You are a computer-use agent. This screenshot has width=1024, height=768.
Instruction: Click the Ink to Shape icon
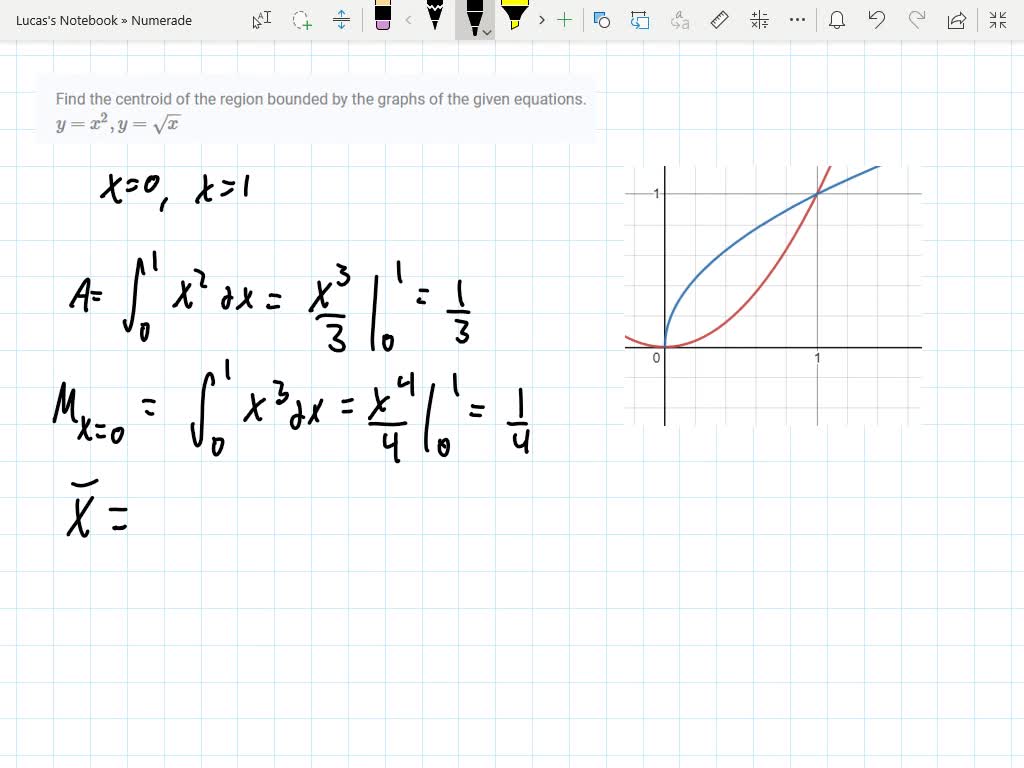pyautogui.click(x=602, y=20)
